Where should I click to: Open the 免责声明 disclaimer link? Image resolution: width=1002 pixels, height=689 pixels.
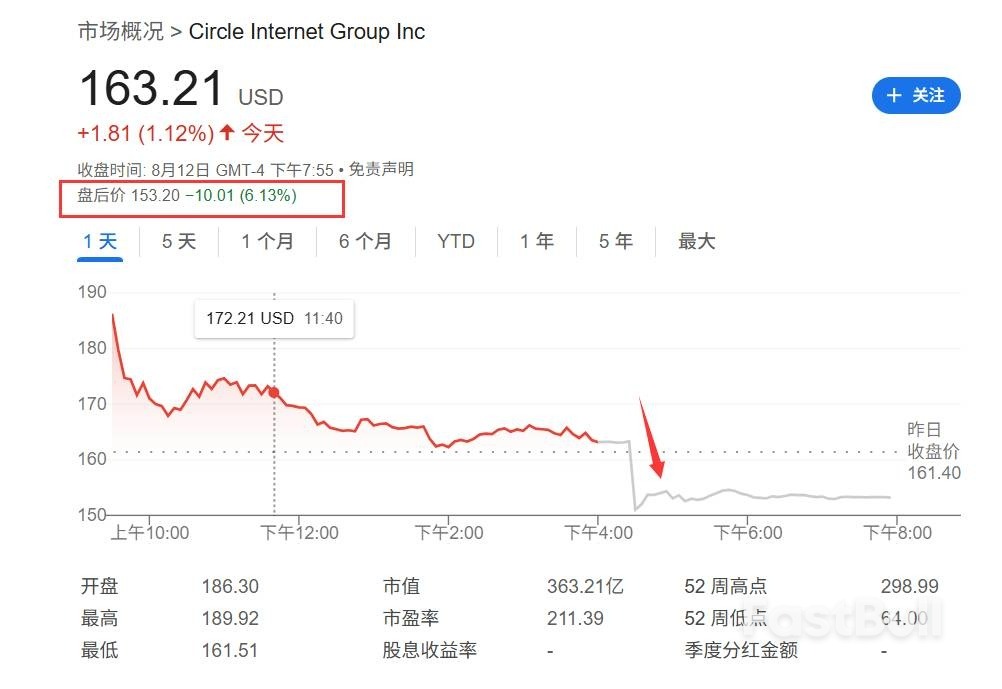pos(380,168)
